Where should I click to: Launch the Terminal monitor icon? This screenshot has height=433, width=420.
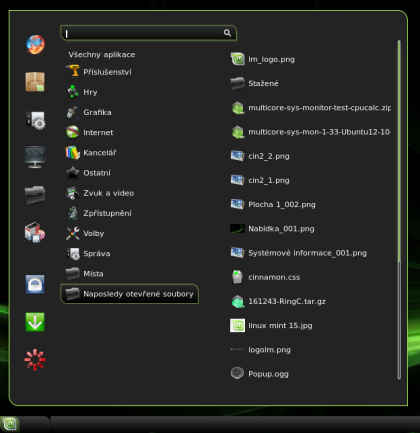35,157
